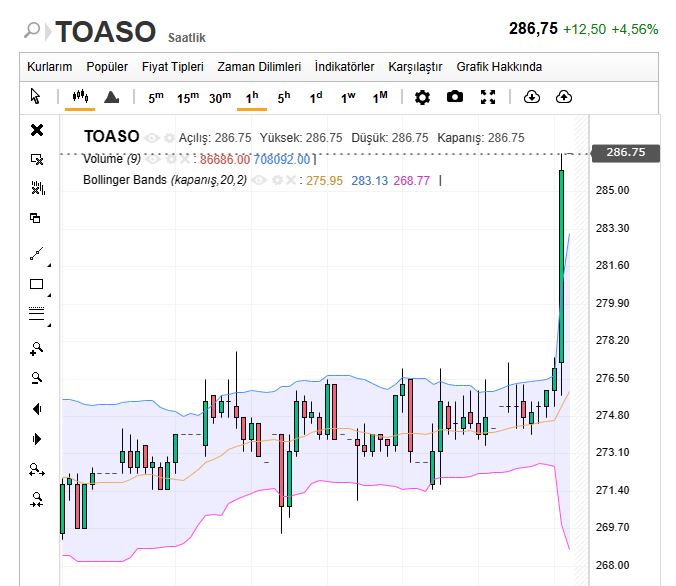
Task: Click the TOASO symbol title
Action: click(x=106, y=31)
